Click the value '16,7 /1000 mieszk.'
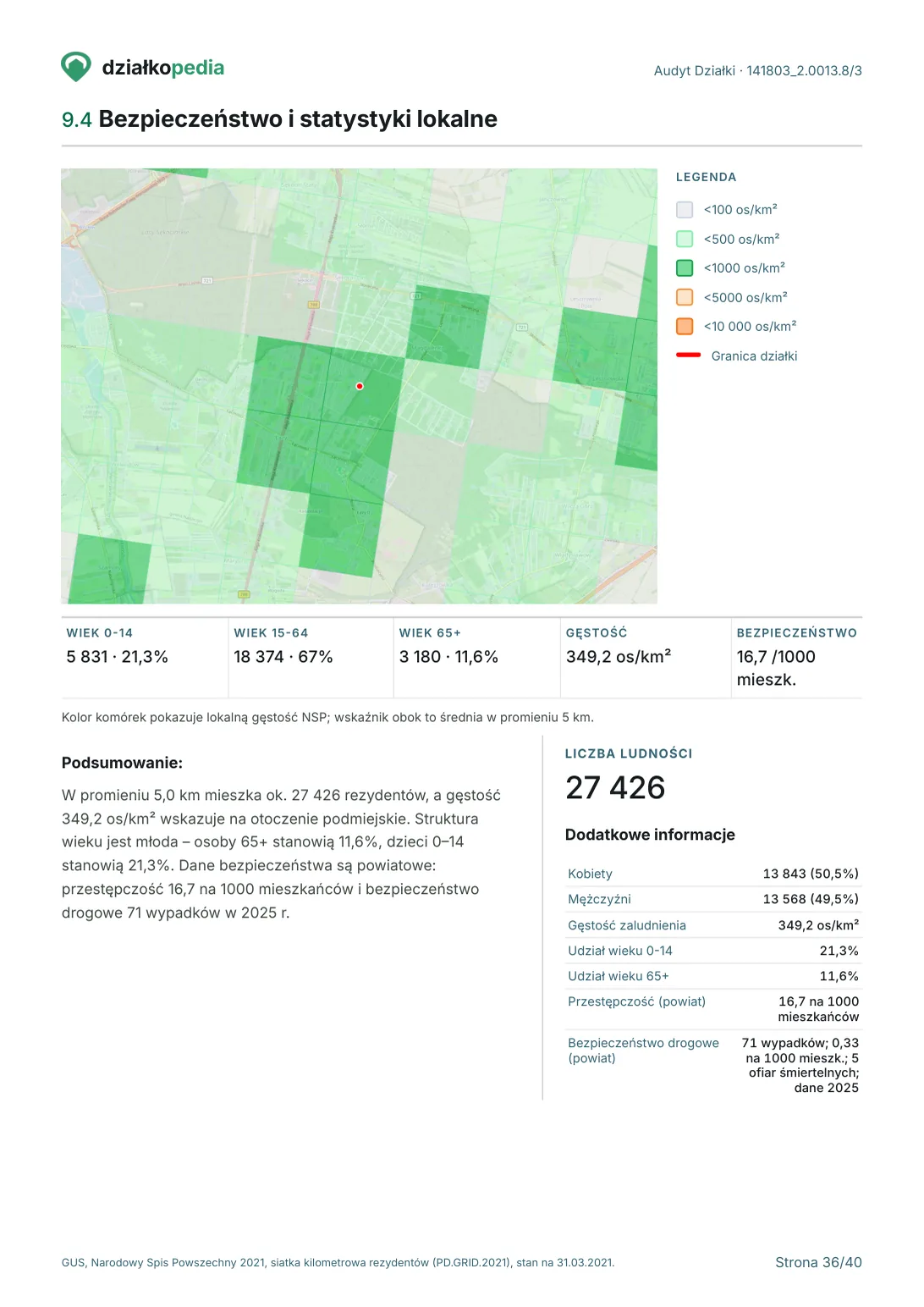This screenshot has width=924, height=1307. pyautogui.click(x=776, y=669)
